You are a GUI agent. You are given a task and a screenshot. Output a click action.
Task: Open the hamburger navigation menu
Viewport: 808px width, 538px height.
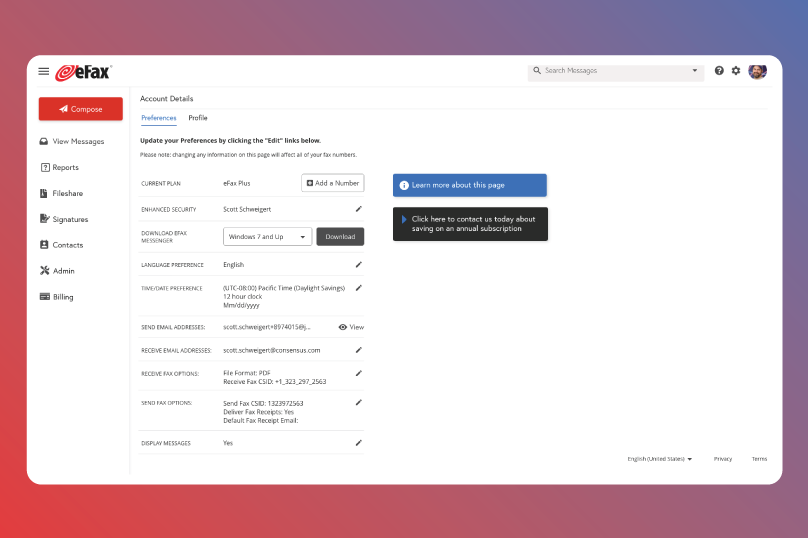point(44,71)
